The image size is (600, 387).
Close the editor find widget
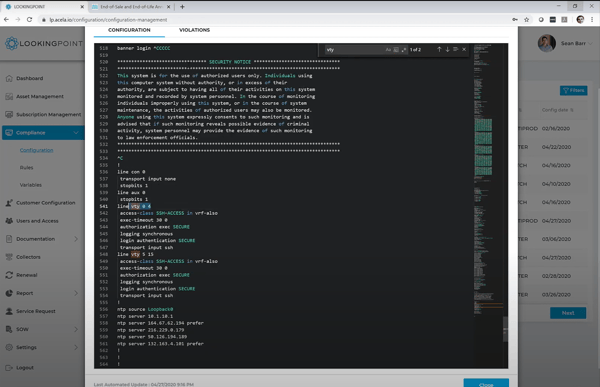(464, 49)
